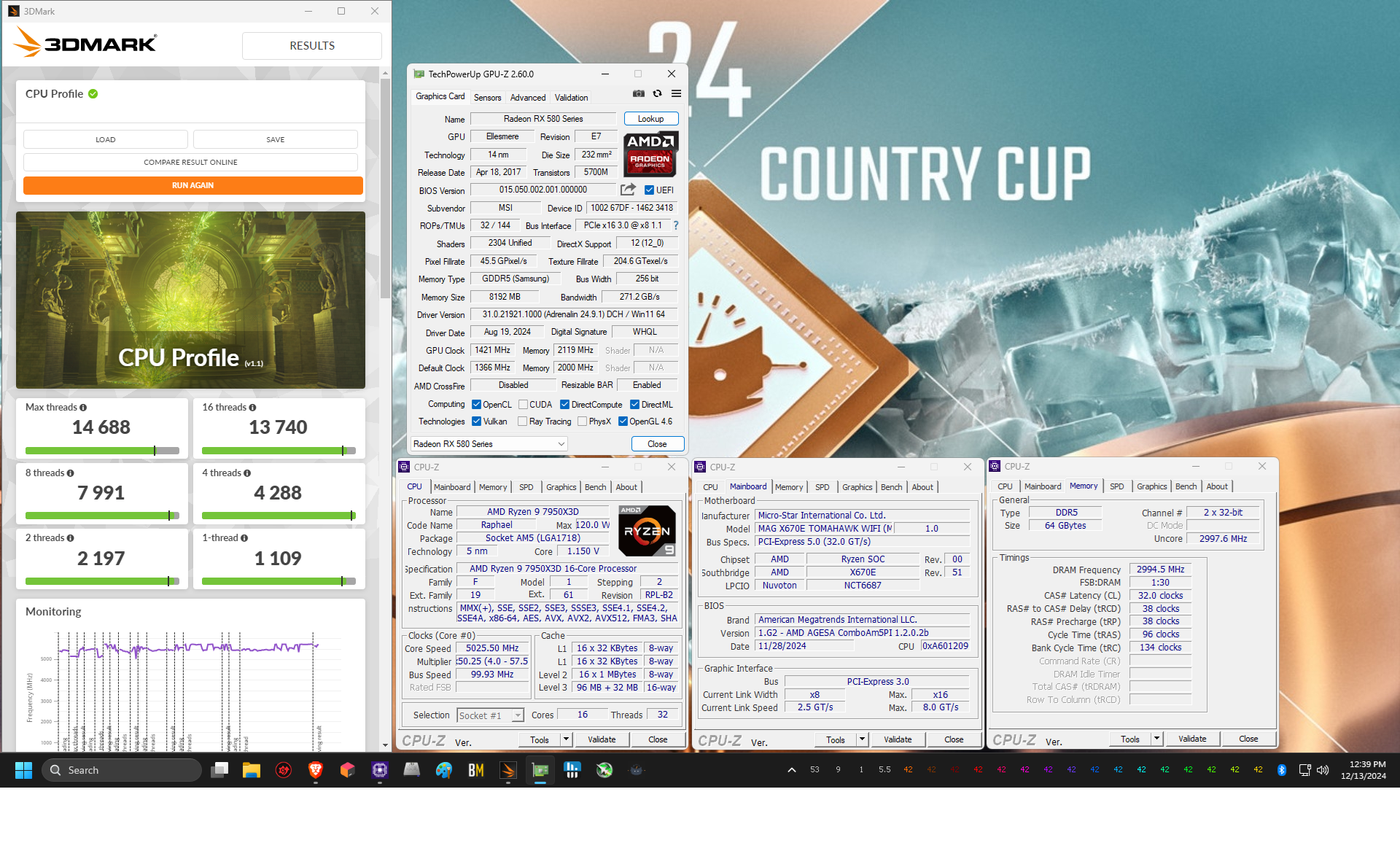Toggle the OpenCL checkbox
The height and width of the screenshot is (843, 1400).
(x=476, y=405)
